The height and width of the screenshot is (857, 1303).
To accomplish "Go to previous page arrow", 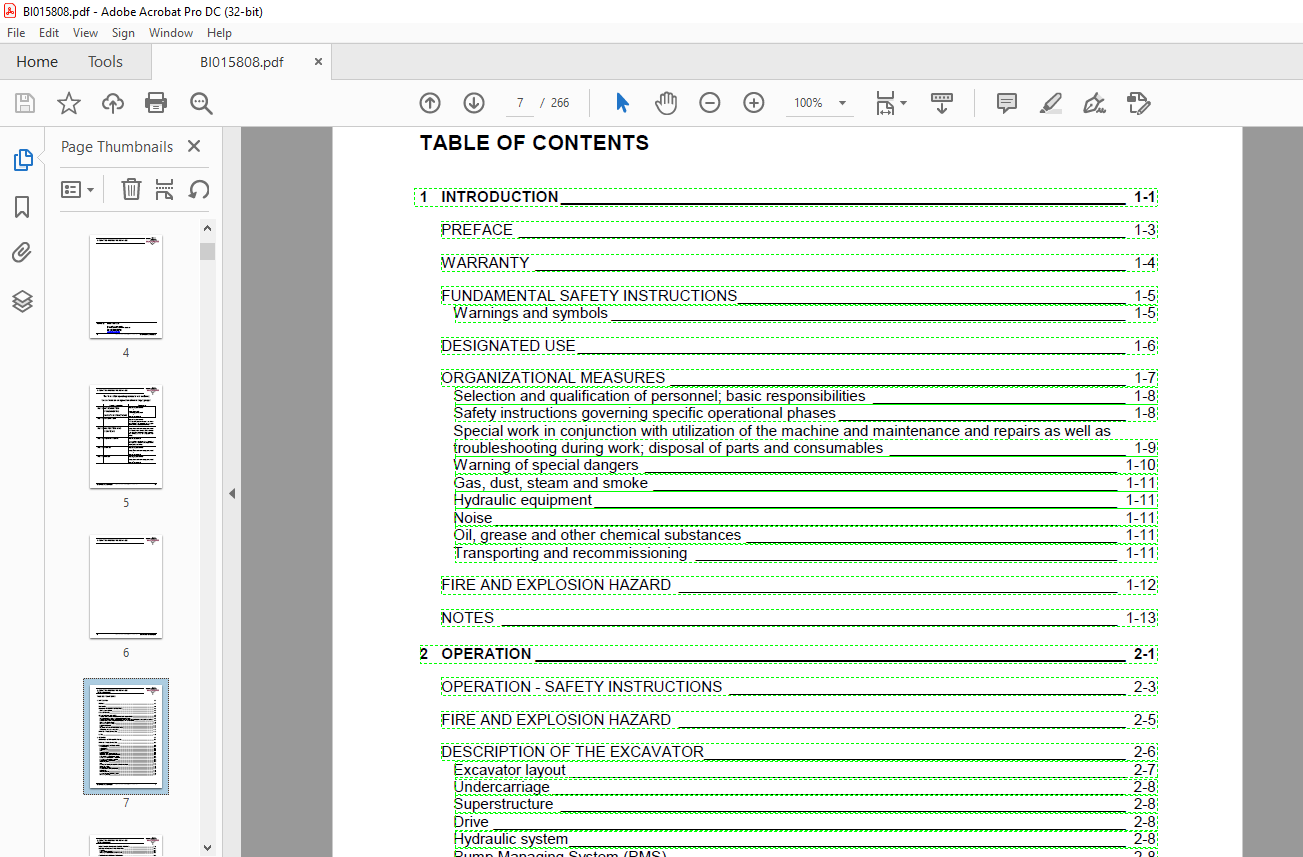I will coord(430,103).
